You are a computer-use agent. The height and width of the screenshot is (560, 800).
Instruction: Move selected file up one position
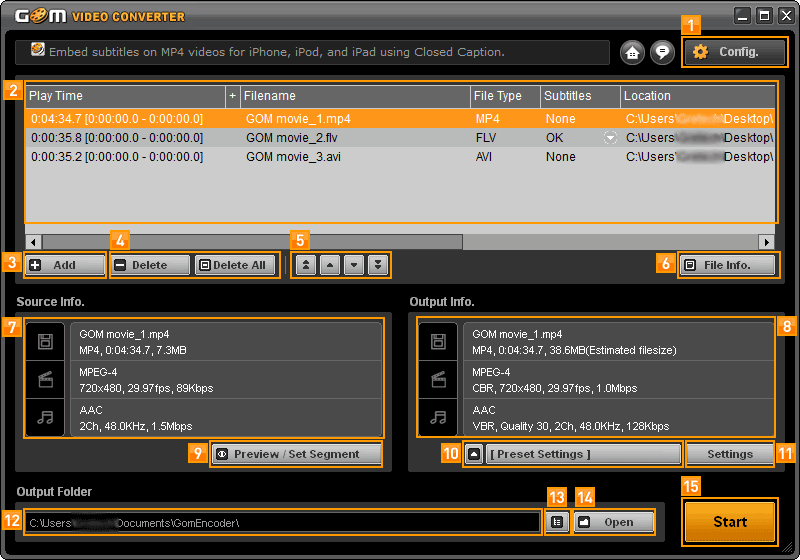click(x=330, y=265)
